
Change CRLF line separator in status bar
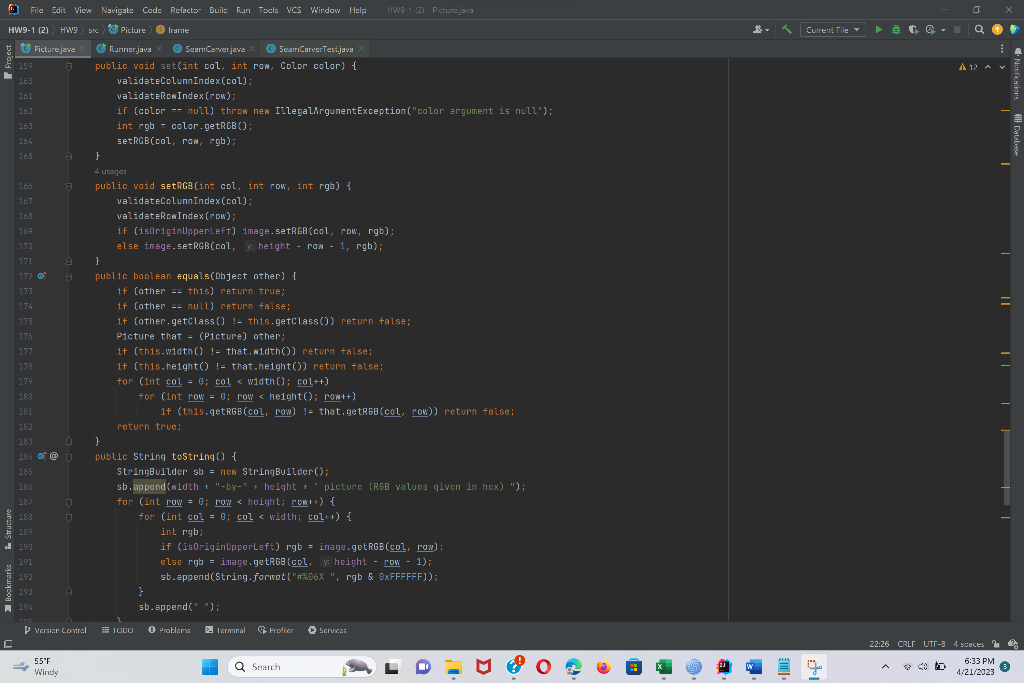coord(906,644)
